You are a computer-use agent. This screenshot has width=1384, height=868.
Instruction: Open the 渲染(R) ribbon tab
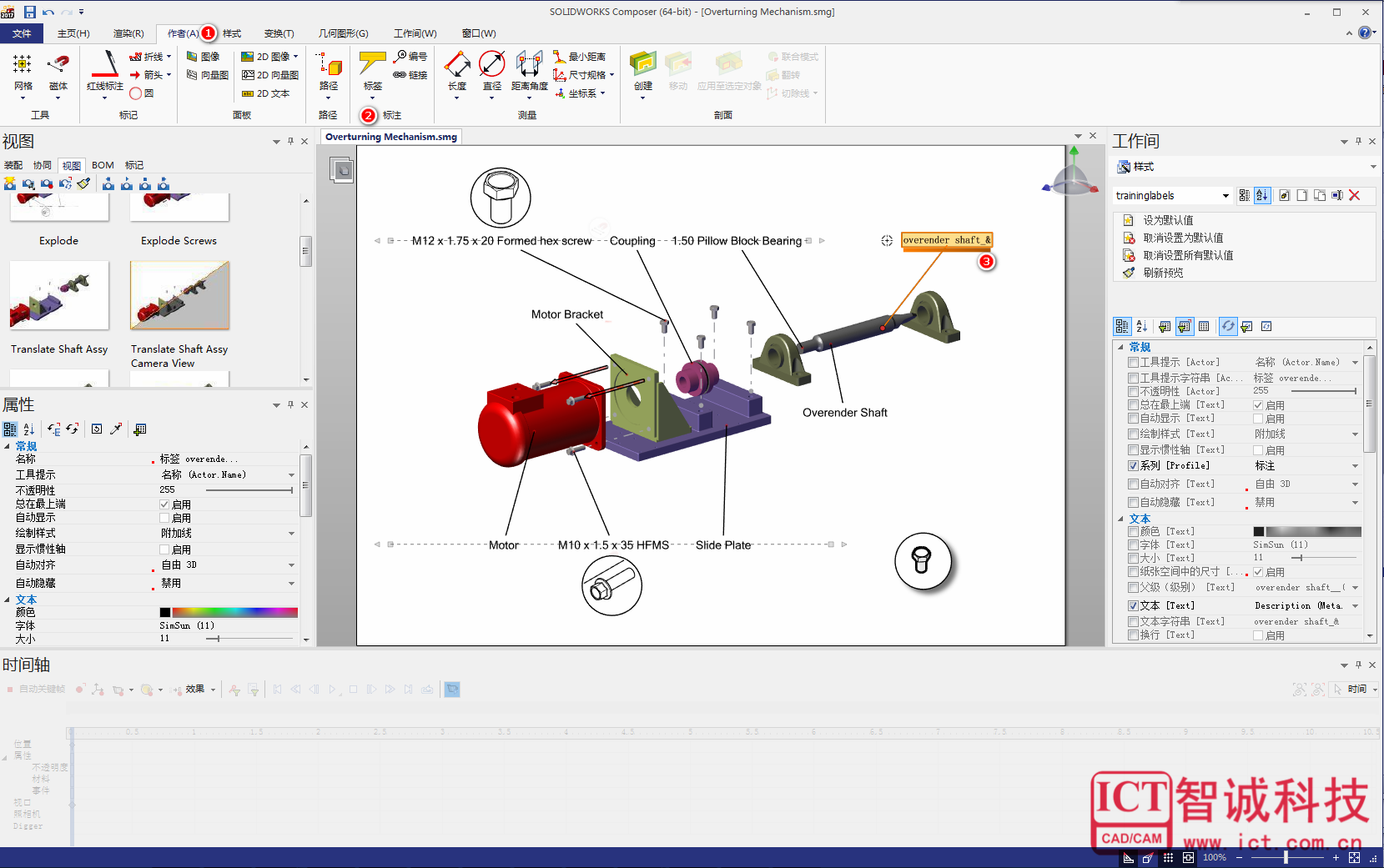pyautogui.click(x=128, y=33)
